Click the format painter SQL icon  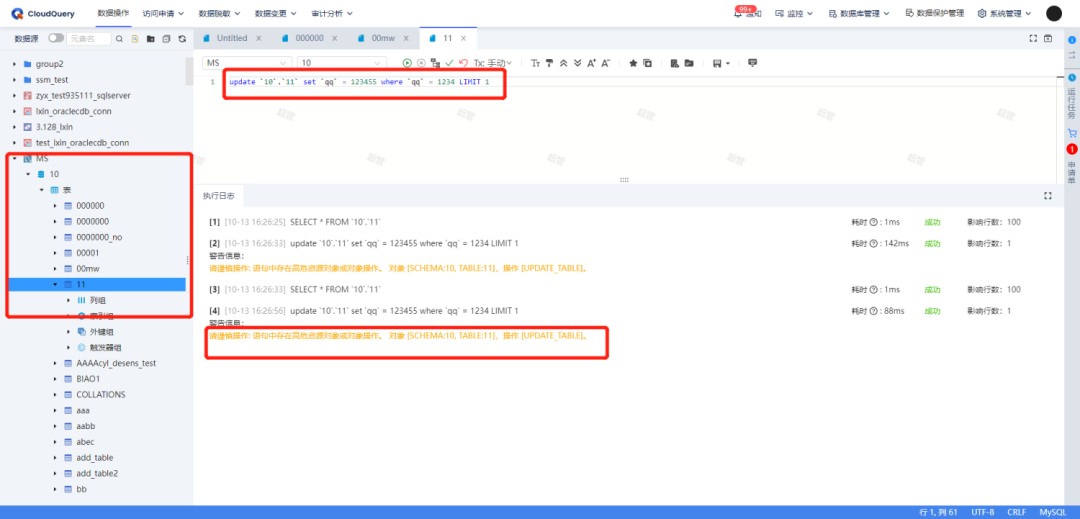(x=550, y=63)
